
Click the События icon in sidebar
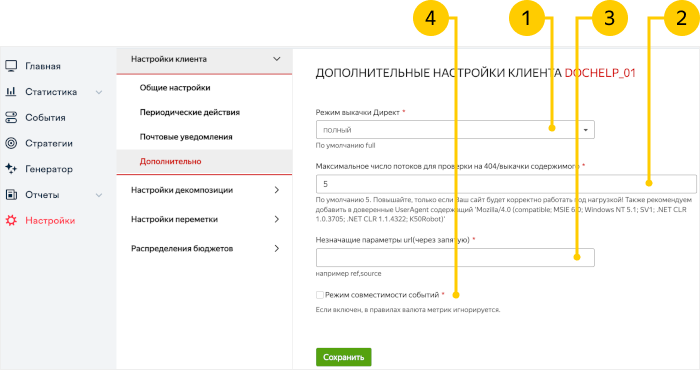point(11,117)
